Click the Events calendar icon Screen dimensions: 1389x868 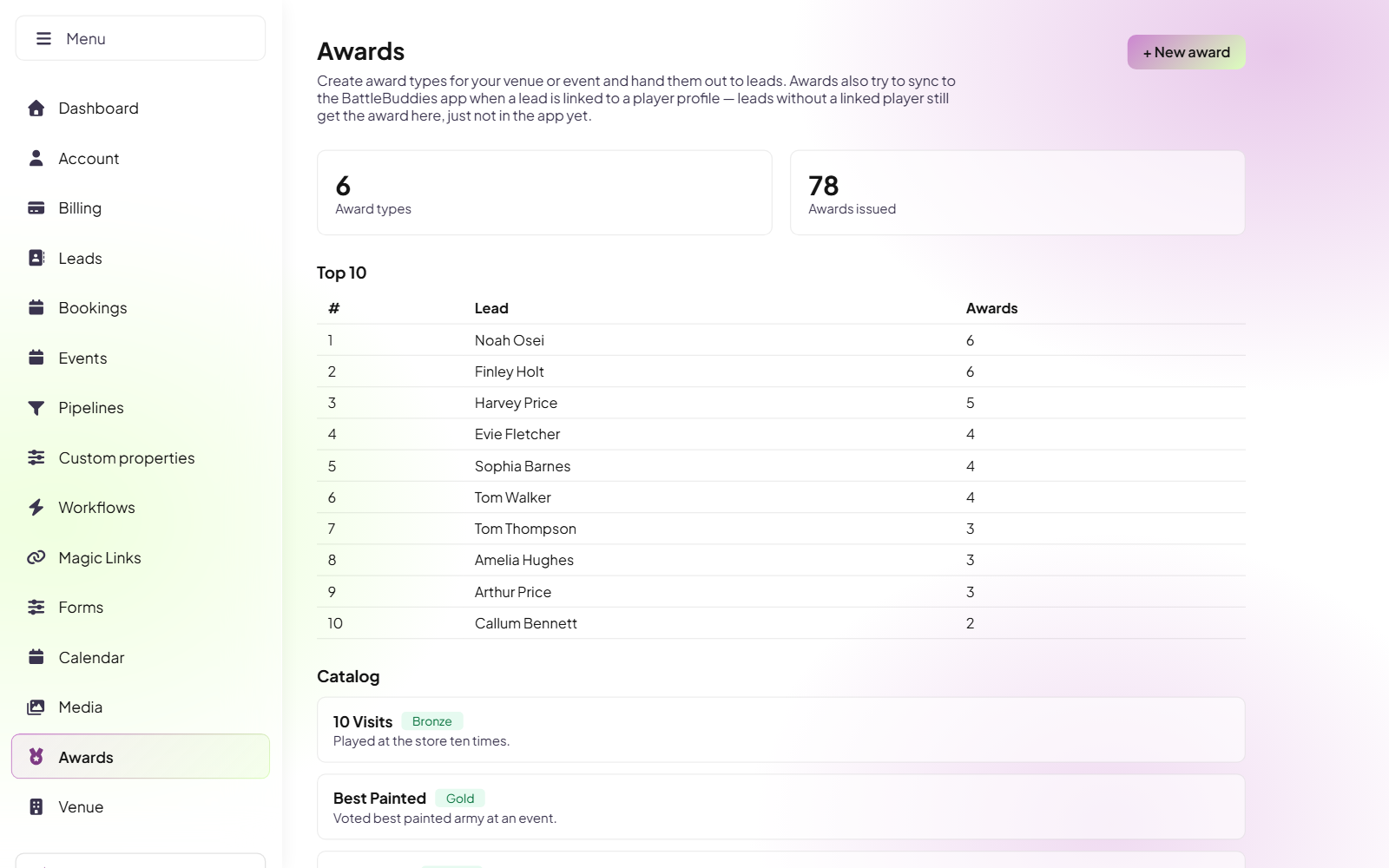click(x=36, y=358)
